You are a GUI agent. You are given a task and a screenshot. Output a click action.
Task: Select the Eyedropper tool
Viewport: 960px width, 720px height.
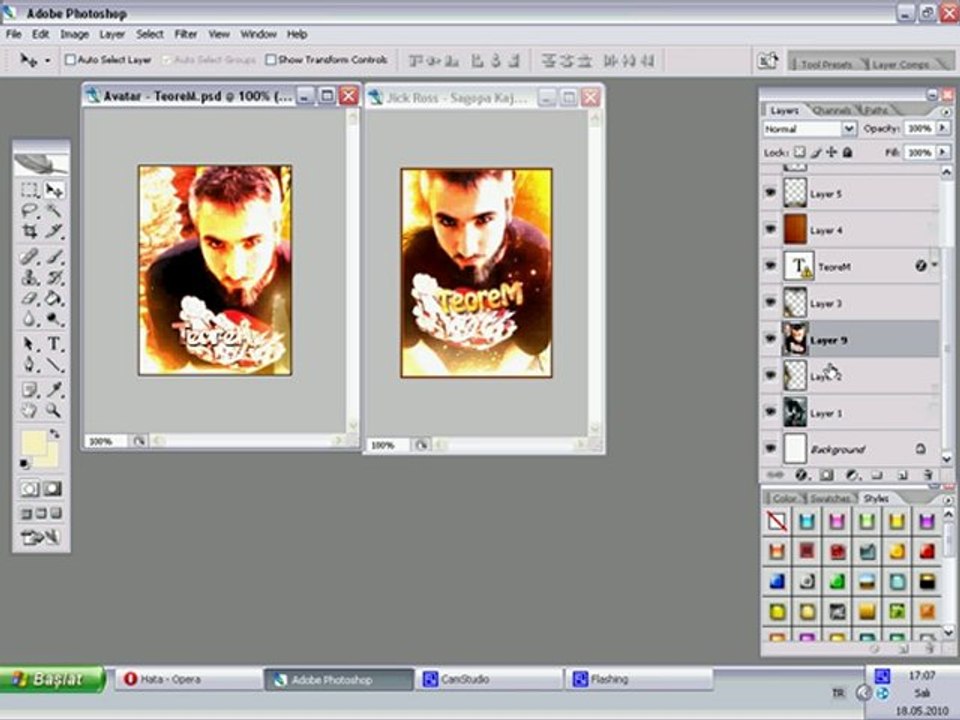tap(54, 389)
